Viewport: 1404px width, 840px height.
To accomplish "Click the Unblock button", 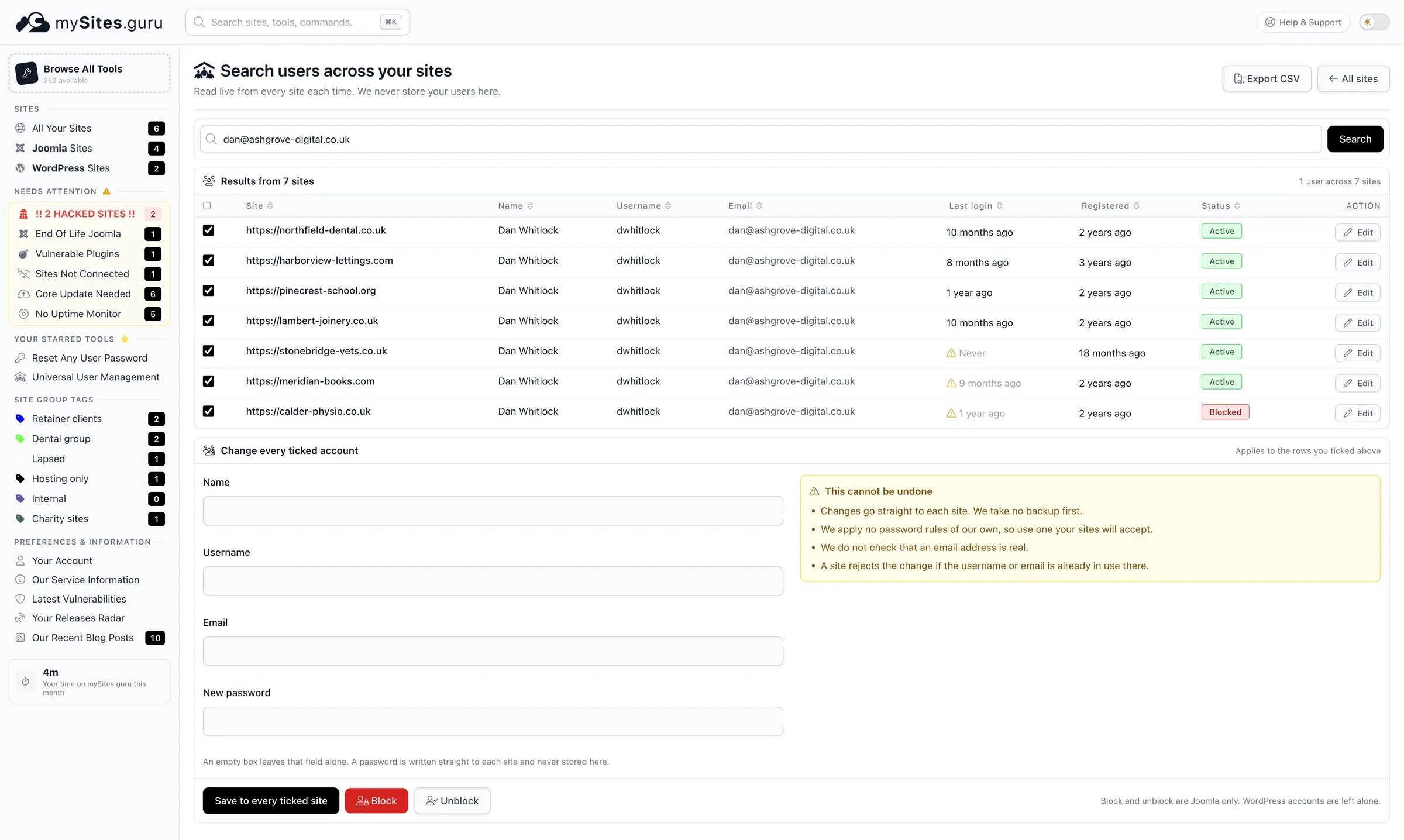I will click(x=452, y=801).
